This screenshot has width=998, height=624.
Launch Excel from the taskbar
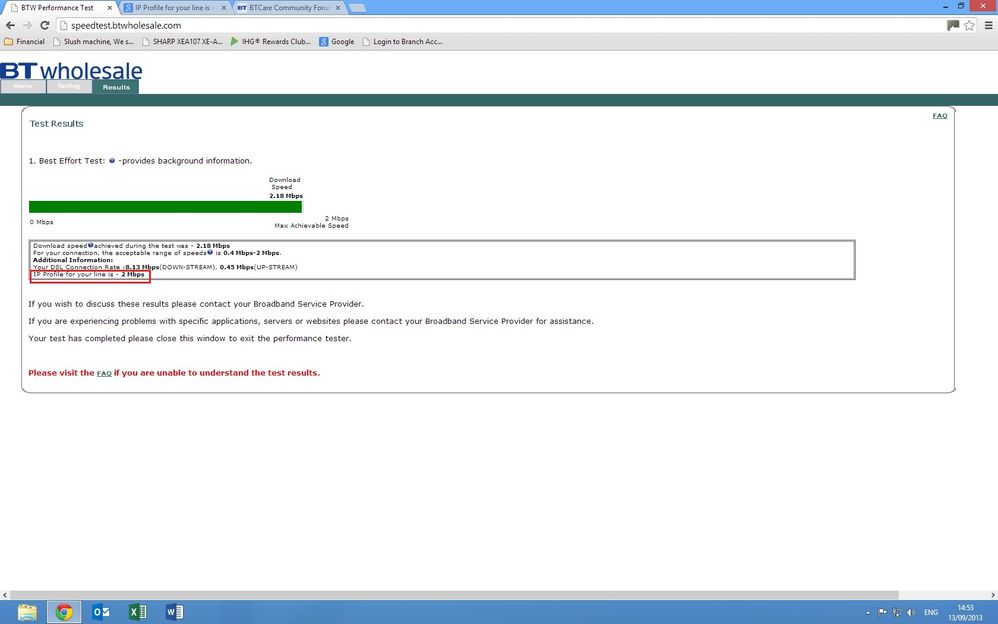click(137, 612)
